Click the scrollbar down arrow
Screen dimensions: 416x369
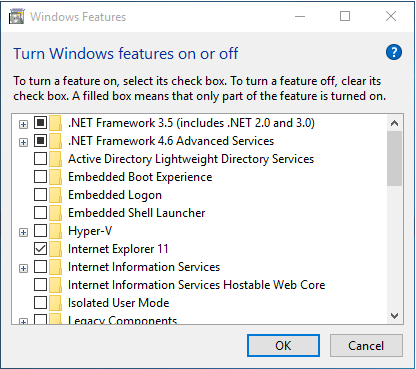pyautogui.click(x=394, y=316)
